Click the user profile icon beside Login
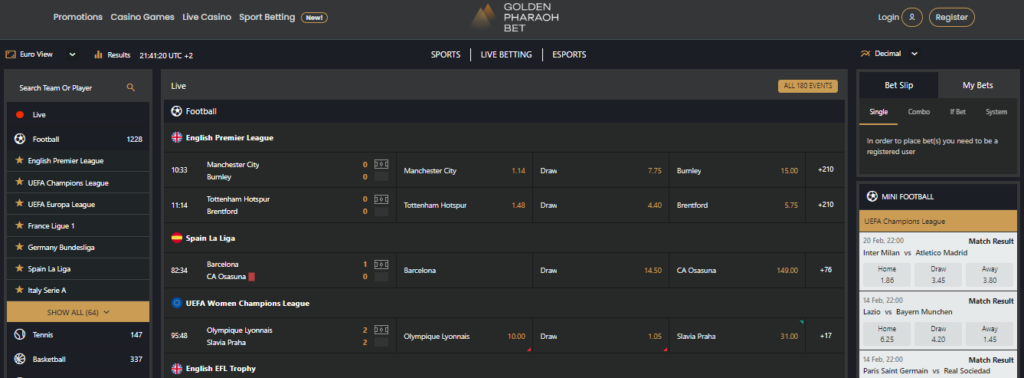 (x=912, y=18)
